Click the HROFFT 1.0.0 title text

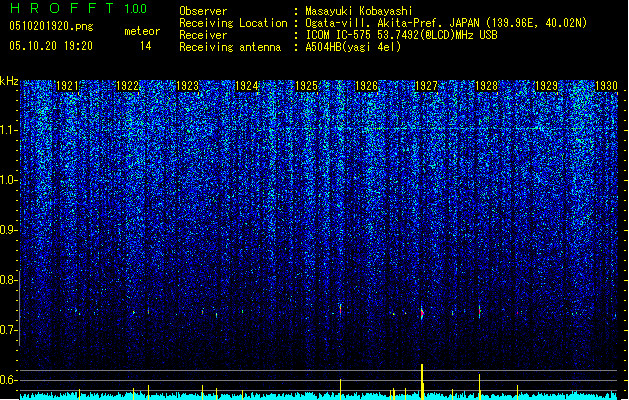click(x=79, y=8)
